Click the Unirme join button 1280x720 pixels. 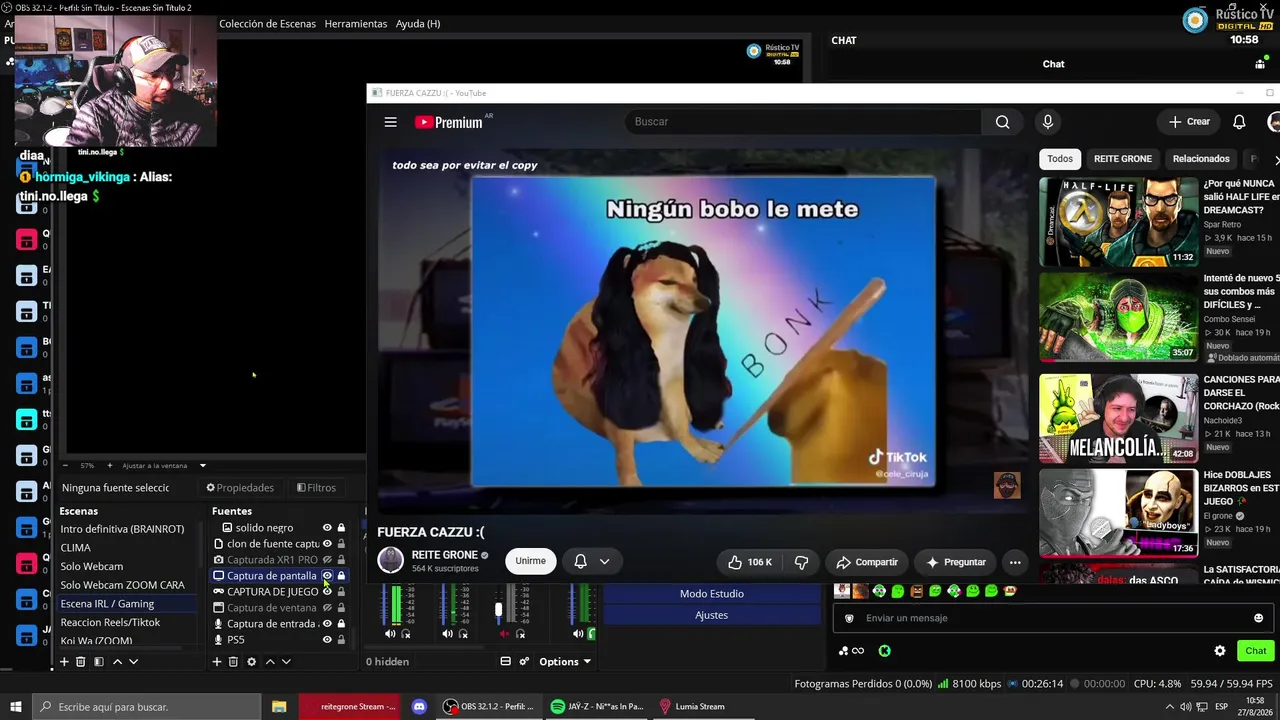[530, 561]
